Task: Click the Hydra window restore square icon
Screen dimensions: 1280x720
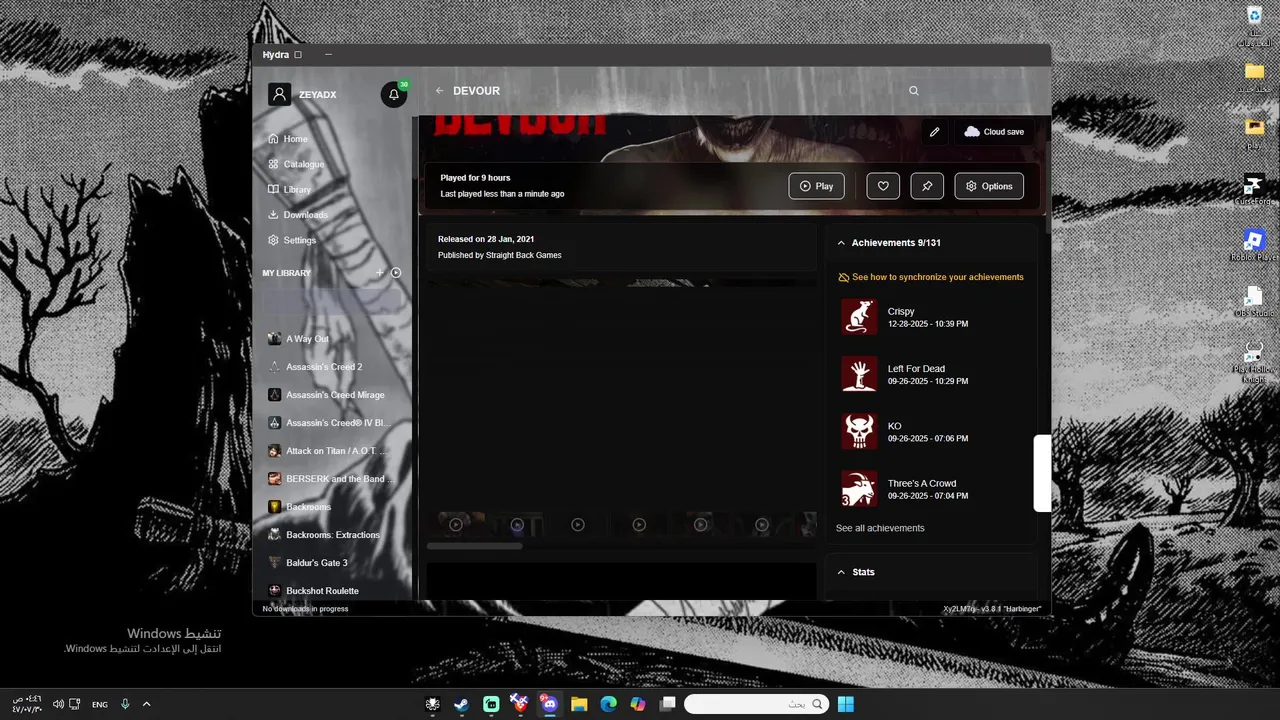Action: 298,55
